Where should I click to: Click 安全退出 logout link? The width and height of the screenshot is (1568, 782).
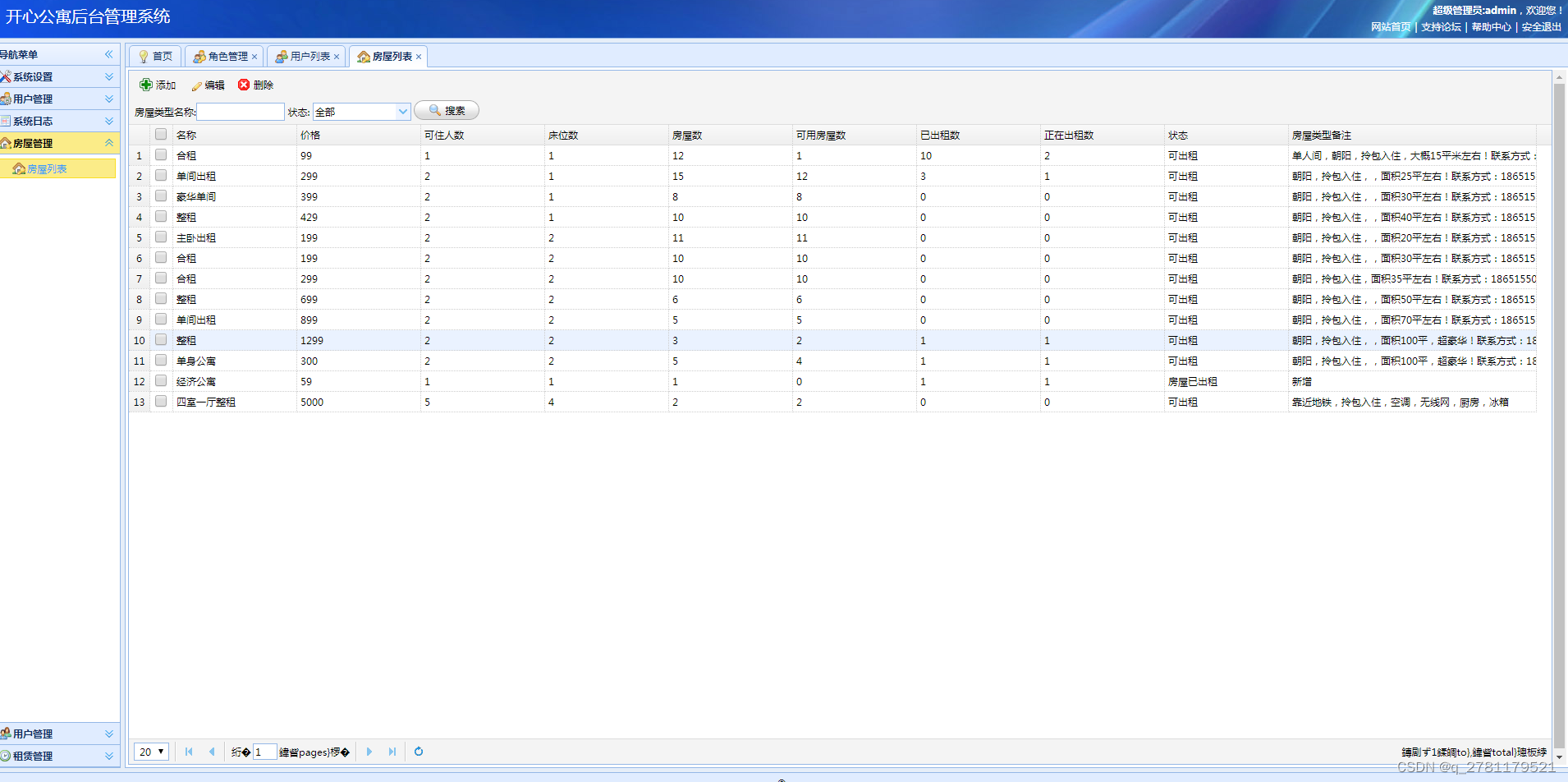coord(1542,27)
